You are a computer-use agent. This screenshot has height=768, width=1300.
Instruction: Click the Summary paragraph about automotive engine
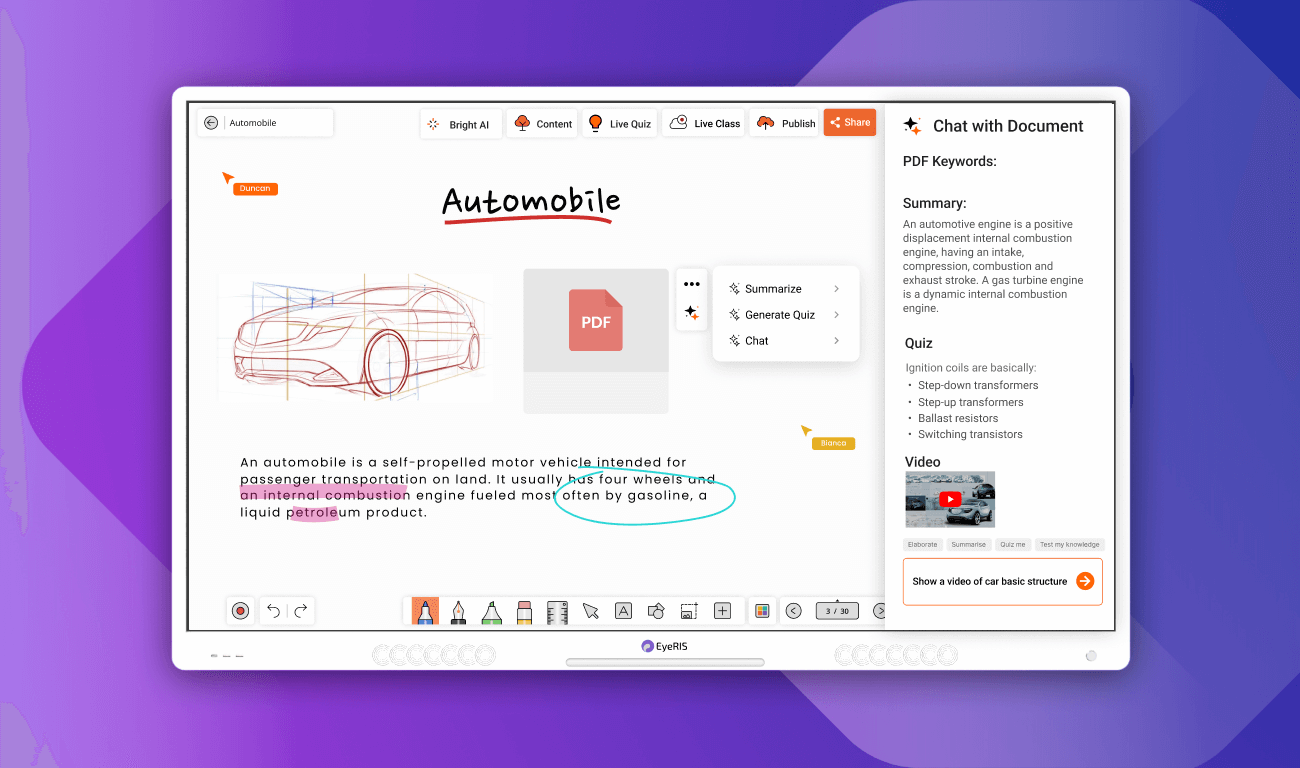(x=993, y=266)
